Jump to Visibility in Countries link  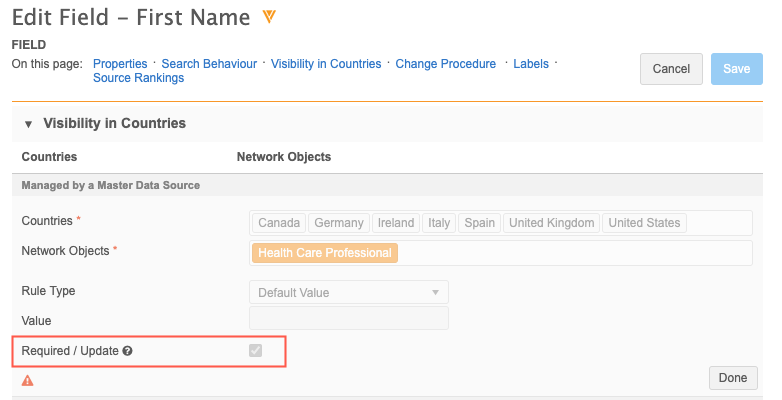tap(326, 64)
